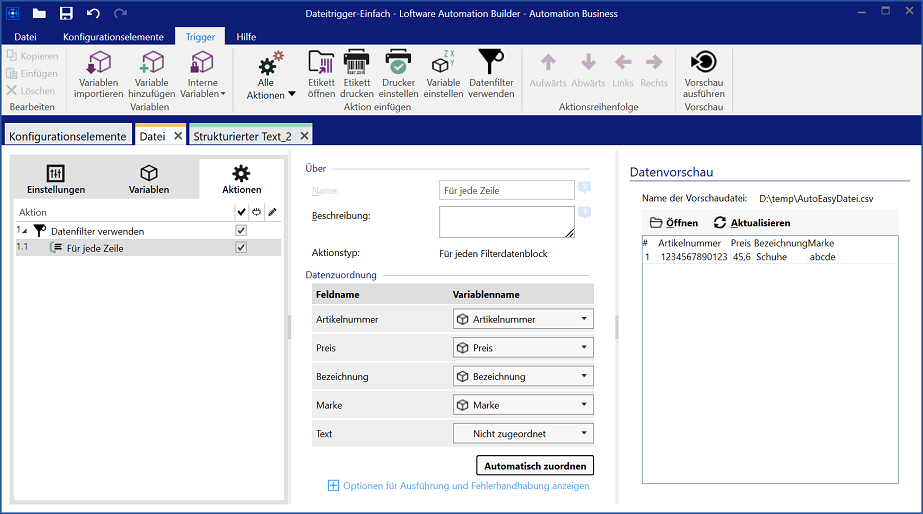This screenshot has width=923, height=514.
Task: Open the Alle Aktionen dropdown
Action: coord(271,77)
